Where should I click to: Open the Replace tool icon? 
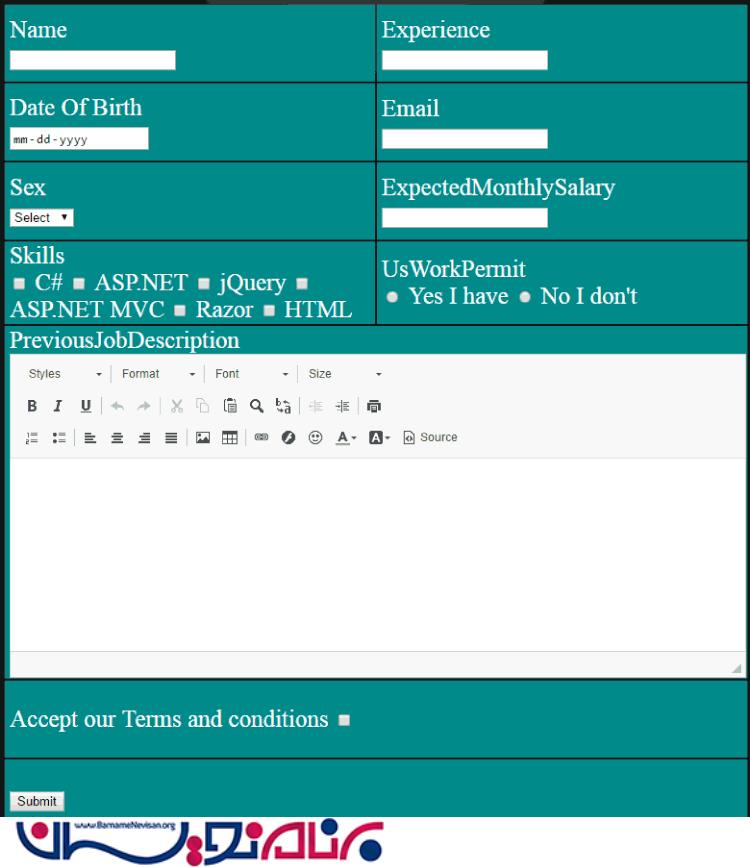point(283,406)
